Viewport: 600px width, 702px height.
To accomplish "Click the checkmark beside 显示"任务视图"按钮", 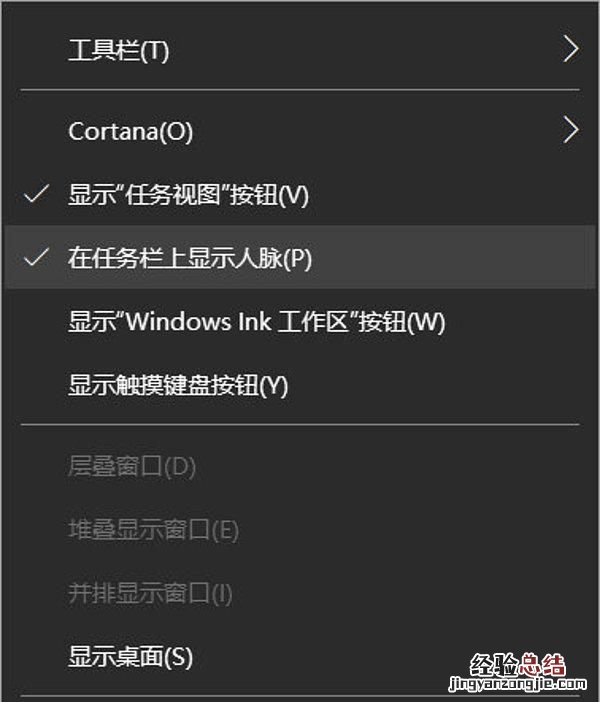I will tap(37, 194).
